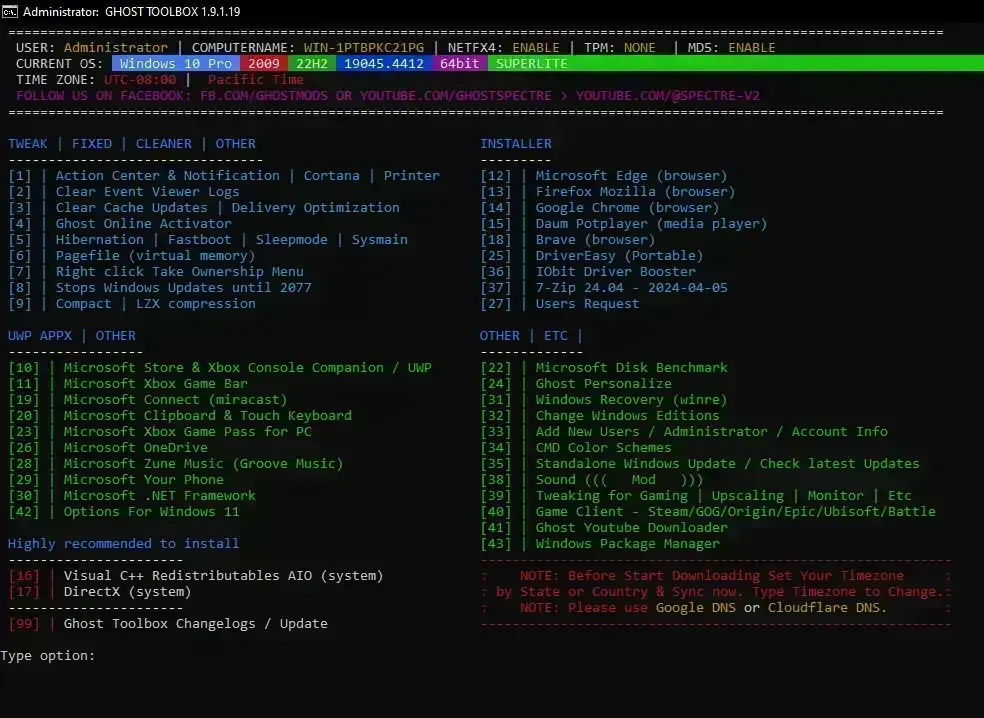Click 'Game Client - Steam/GOG/Origin' line
This screenshot has height=718, width=984.
click(709, 512)
